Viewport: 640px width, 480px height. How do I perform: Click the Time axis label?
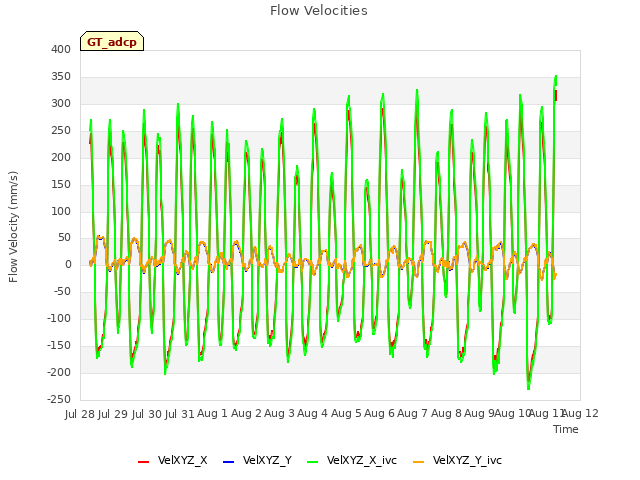coord(566,429)
